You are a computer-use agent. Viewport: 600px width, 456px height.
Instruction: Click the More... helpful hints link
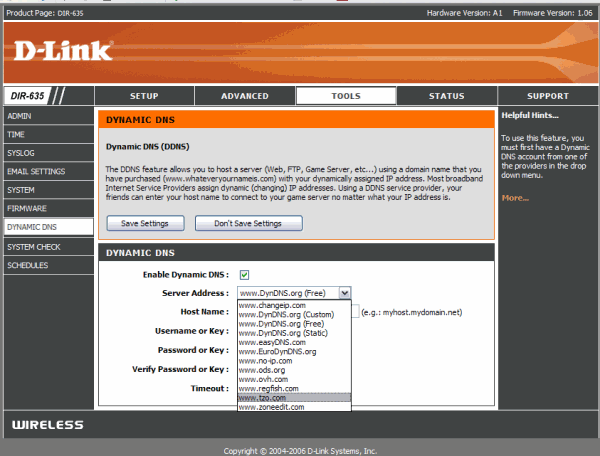515,198
